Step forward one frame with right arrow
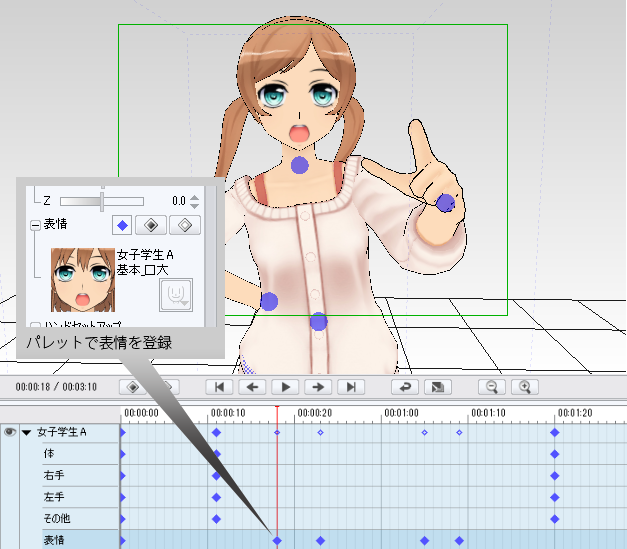The image size is (627, 549). click(x=318, y=387)
